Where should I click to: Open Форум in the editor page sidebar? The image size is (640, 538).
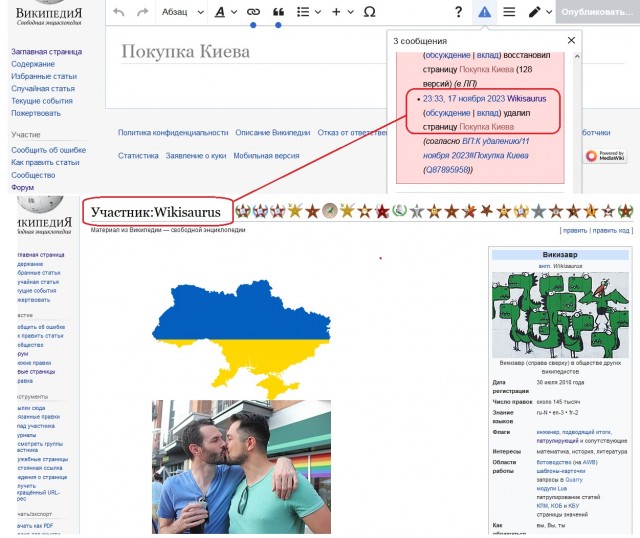[x=22, y=187]
